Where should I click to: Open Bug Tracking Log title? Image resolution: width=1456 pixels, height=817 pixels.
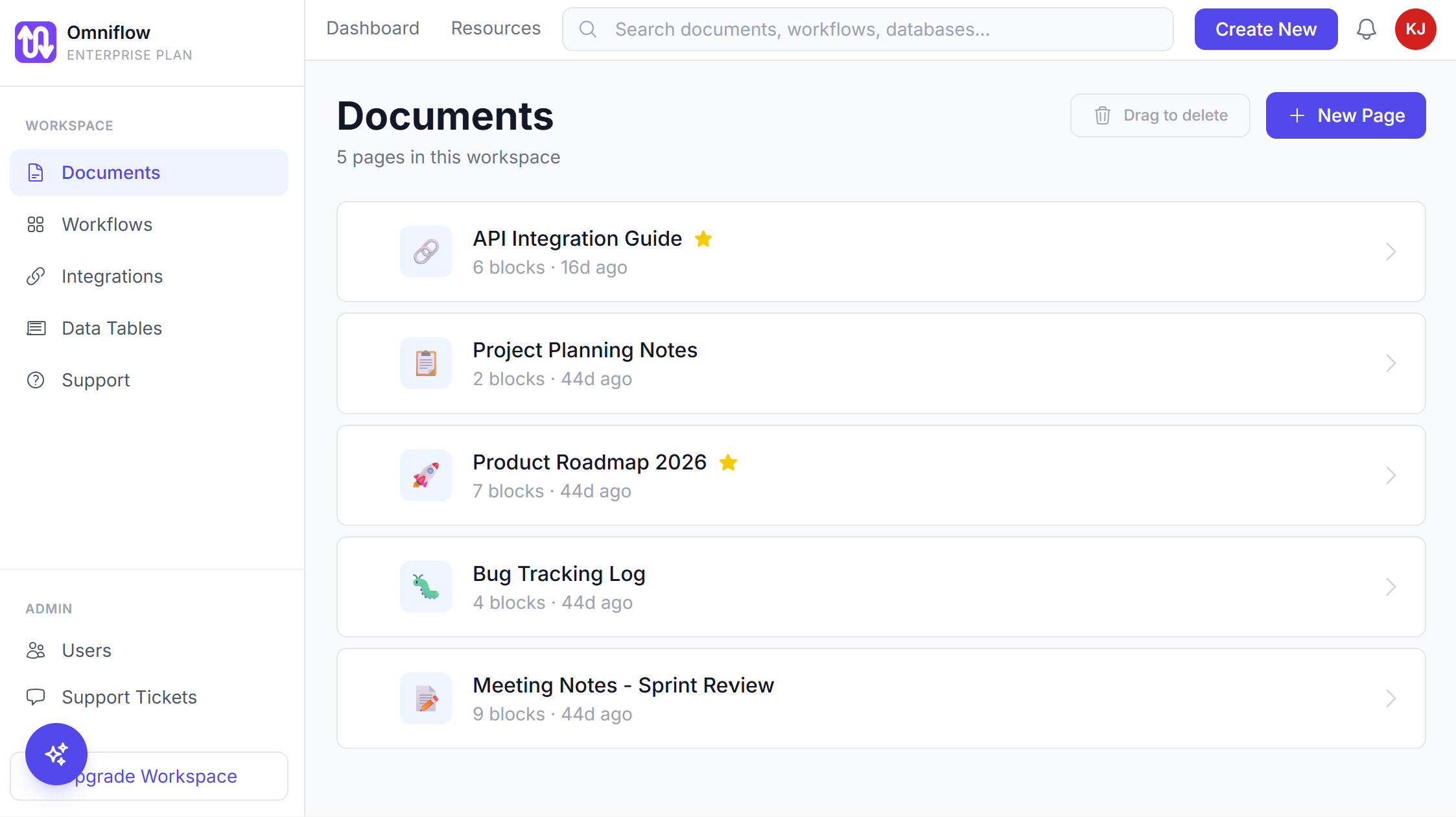point(559,574)
